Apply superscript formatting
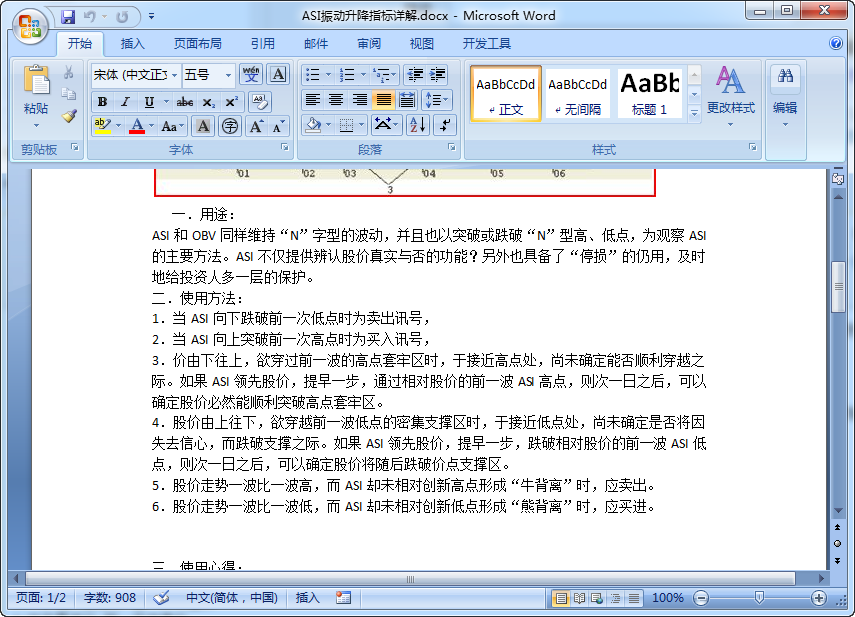Screen dimensions: 855x617 tap(229, 101)
